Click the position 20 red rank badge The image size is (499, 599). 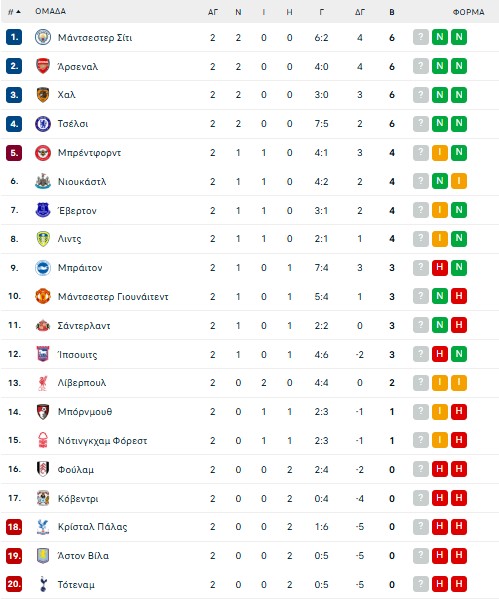pyautogui.click(x=14, y=584)
